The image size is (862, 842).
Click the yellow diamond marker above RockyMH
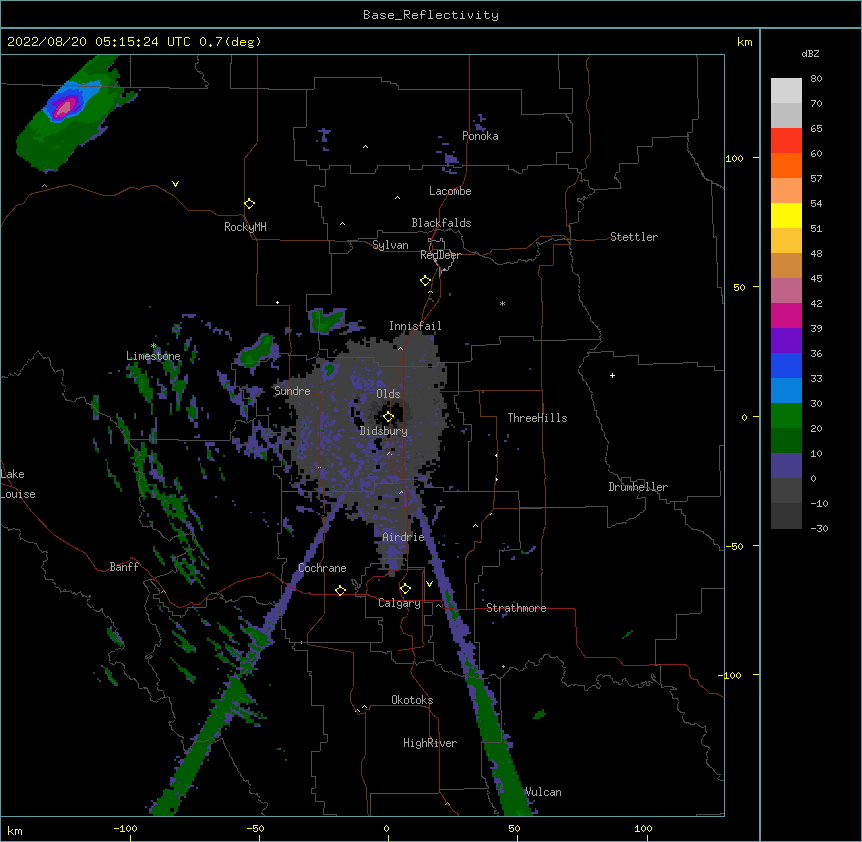250,204
